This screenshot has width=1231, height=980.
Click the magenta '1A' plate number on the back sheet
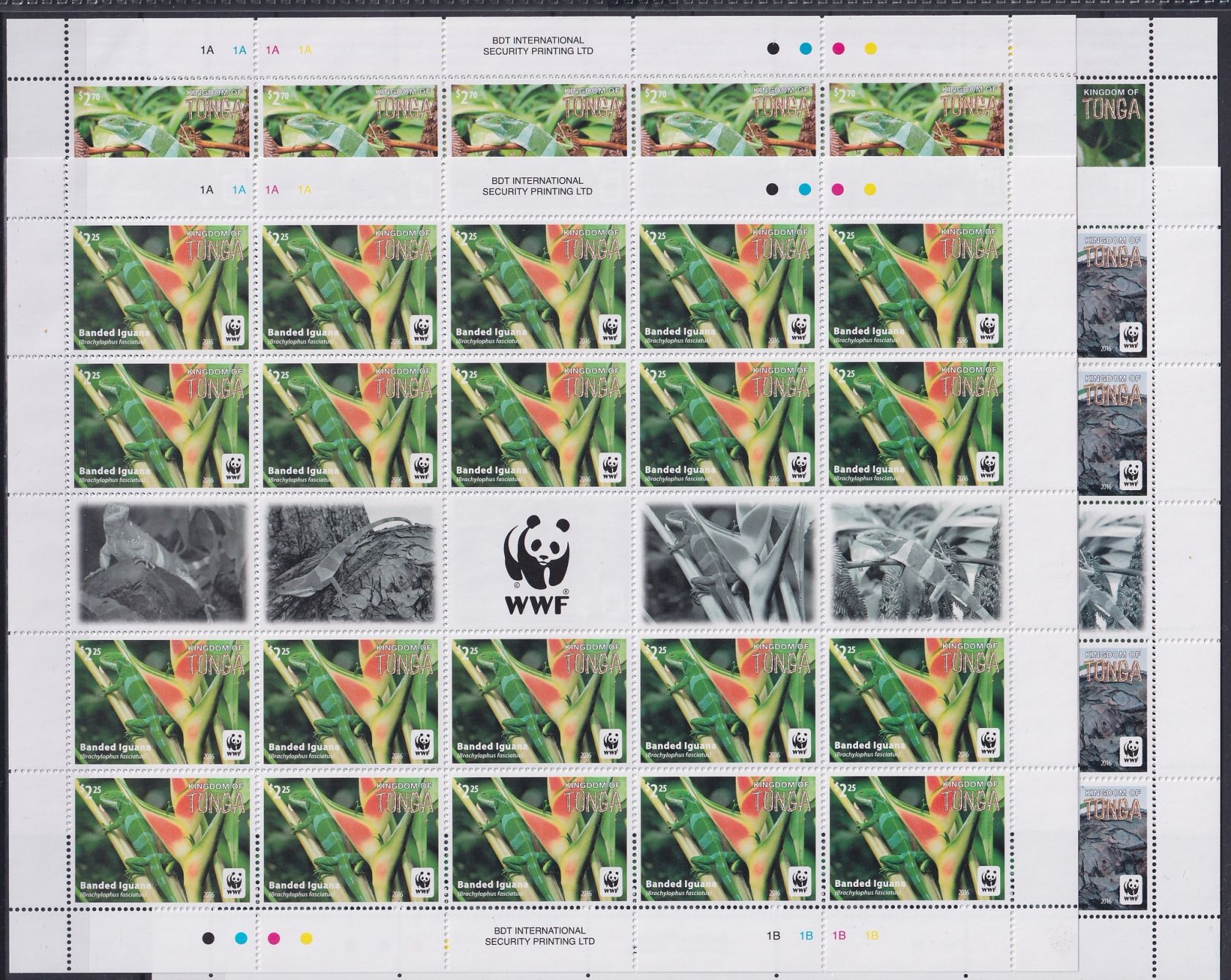(x=272, y=50)
